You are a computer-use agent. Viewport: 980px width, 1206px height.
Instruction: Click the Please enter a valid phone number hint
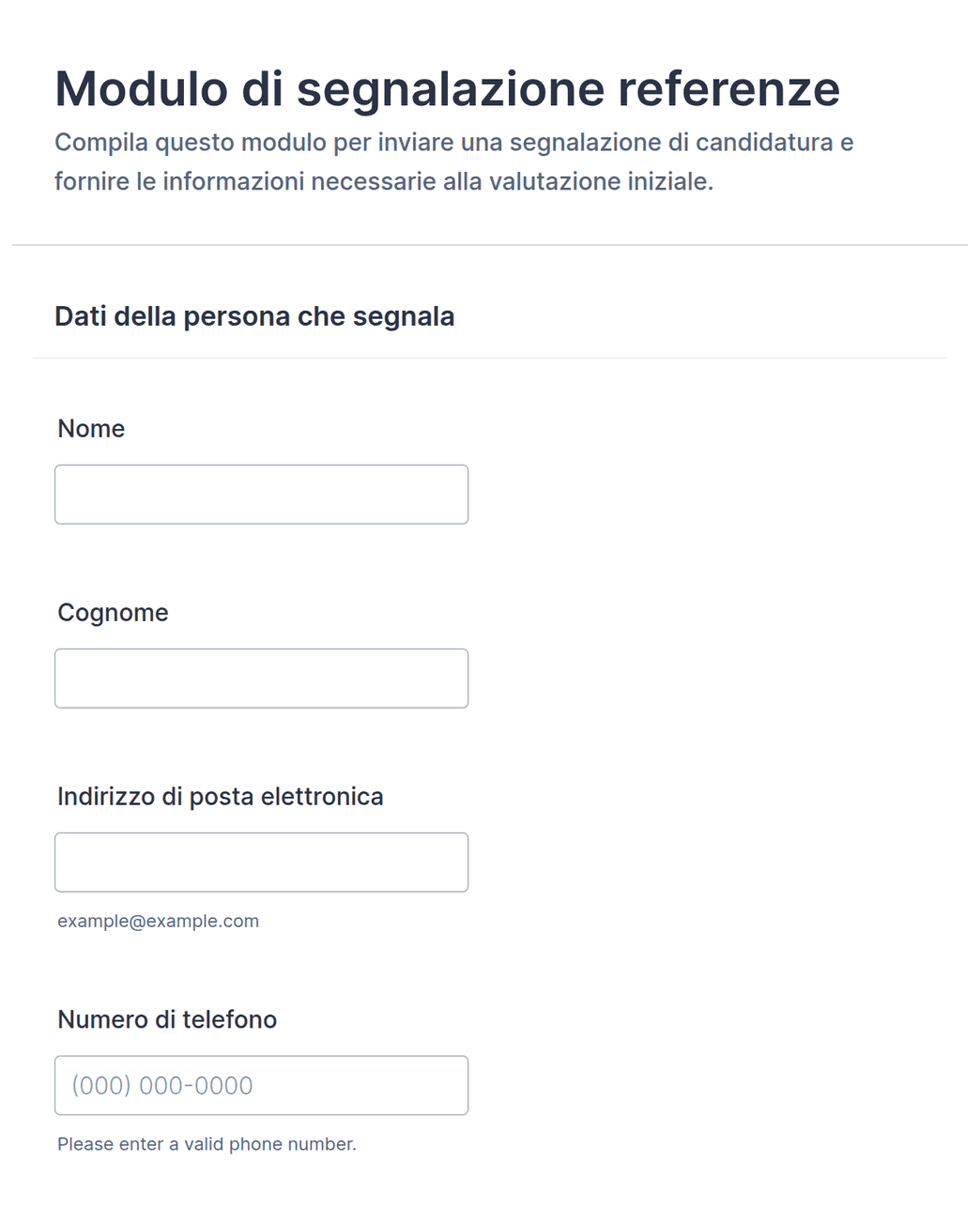click(207, 1144)
